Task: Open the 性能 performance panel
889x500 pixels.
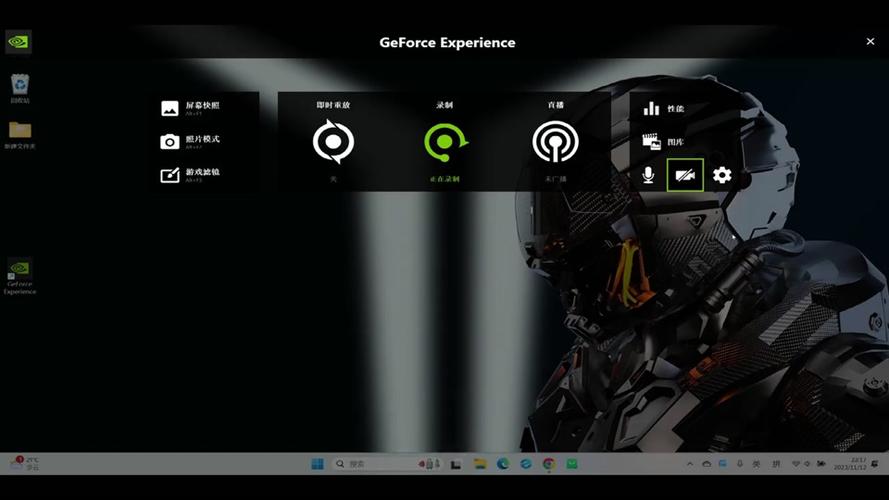Action: (x=663, y=108)
